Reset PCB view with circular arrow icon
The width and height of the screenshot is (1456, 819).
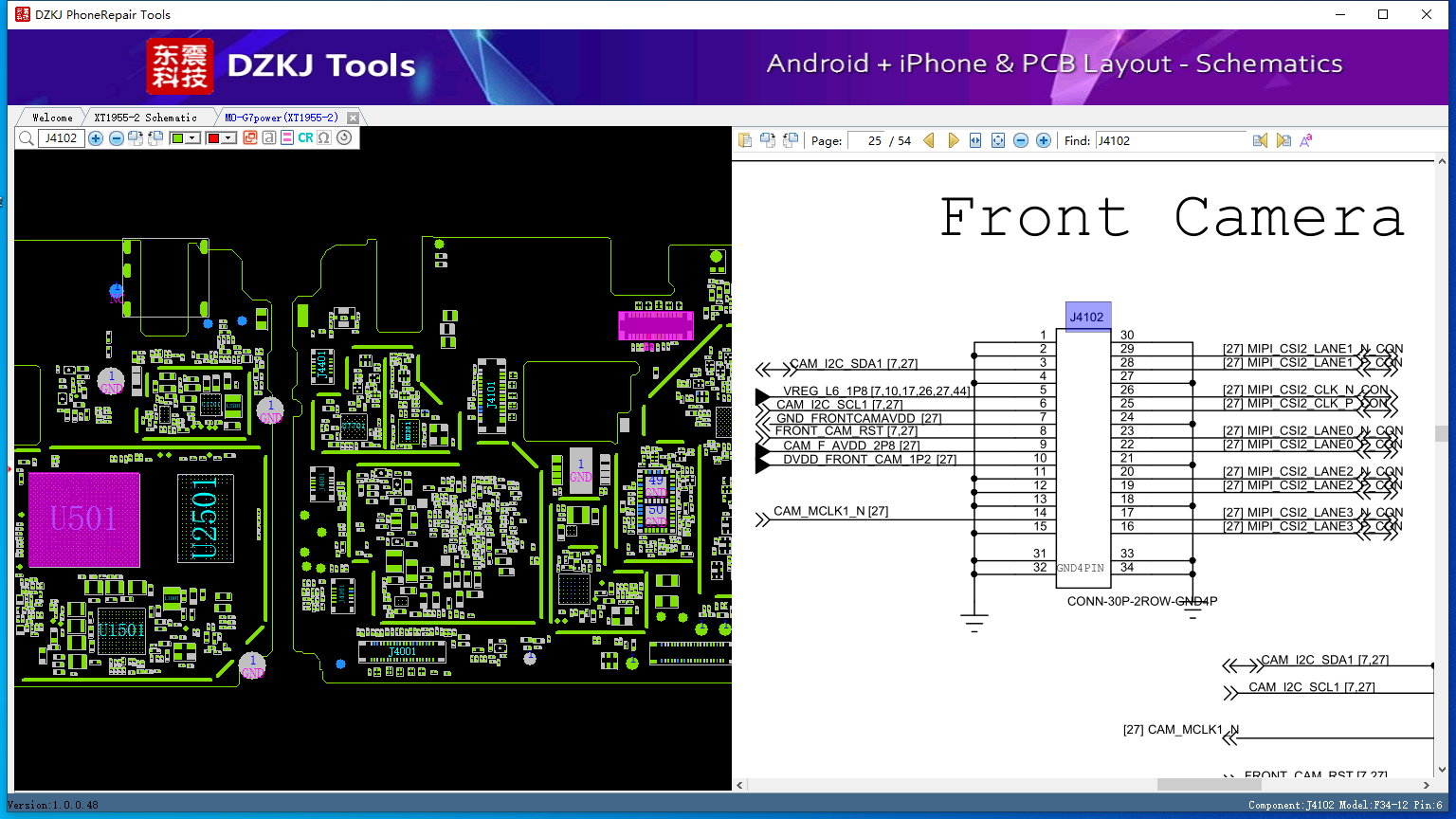pyautogui.click(x=344, y=137)
